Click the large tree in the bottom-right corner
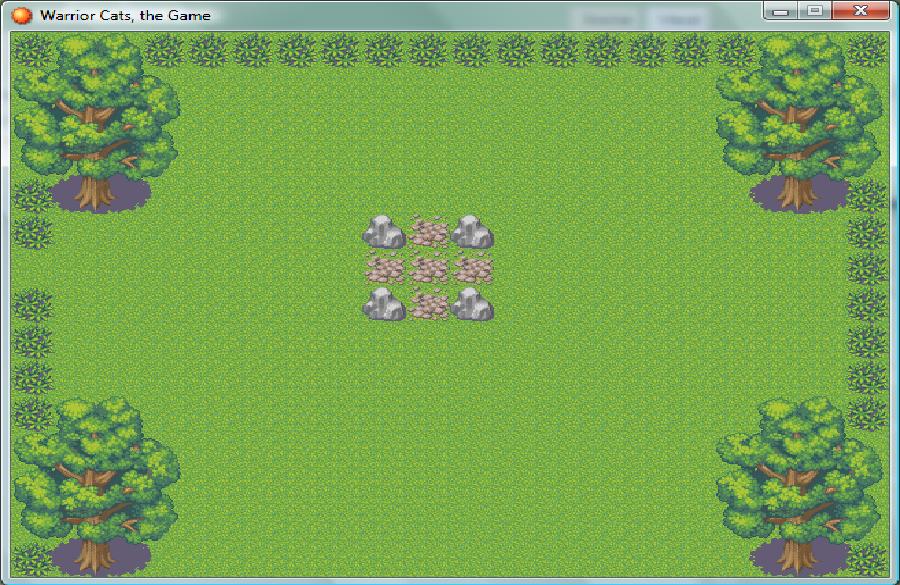The height and width of the screenshot is (585, 900). (x=798, y=486)
